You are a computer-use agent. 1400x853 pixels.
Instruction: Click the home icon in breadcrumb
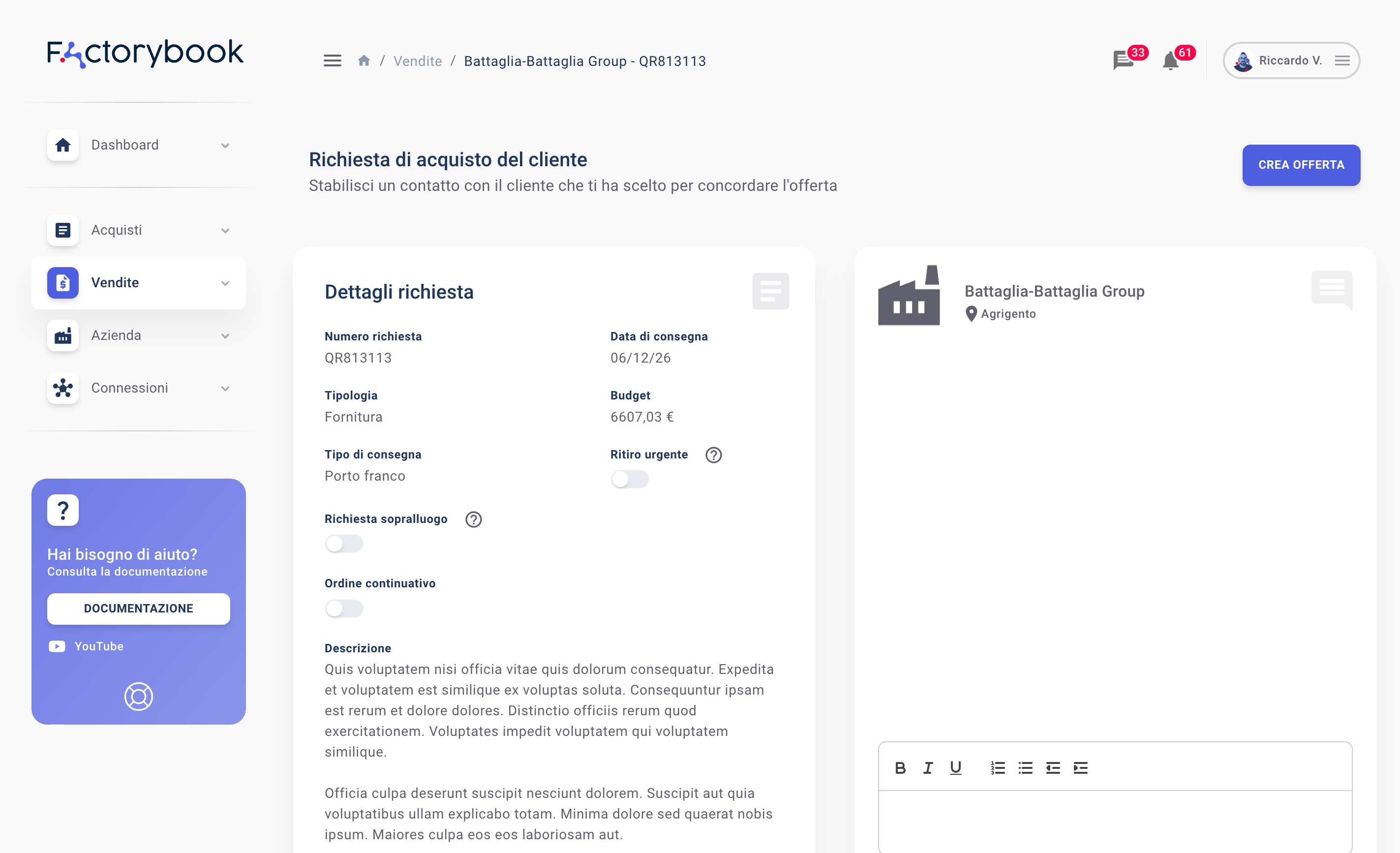pyautogui.click(x=364, y=61)
